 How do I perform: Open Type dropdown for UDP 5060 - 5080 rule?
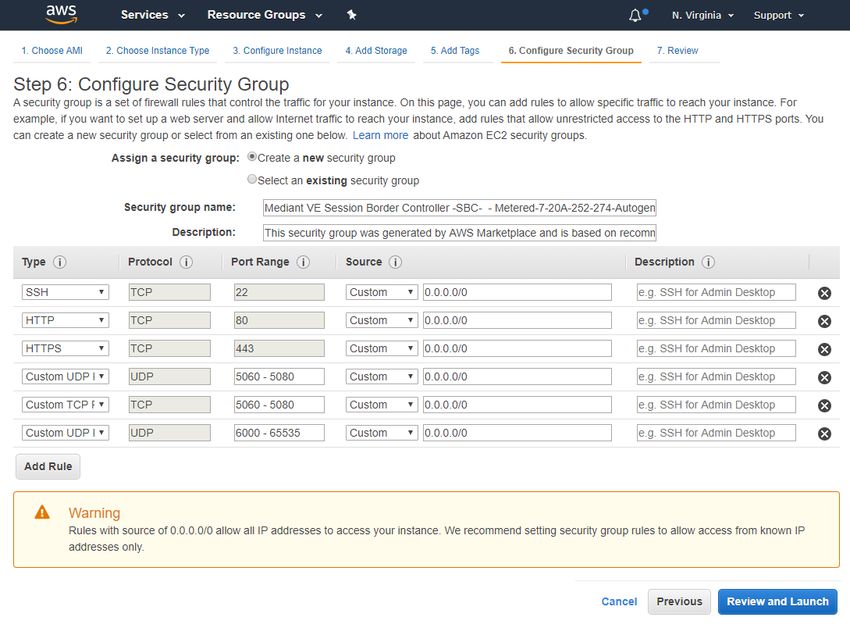pyautogui.click(x=65, y=377)
